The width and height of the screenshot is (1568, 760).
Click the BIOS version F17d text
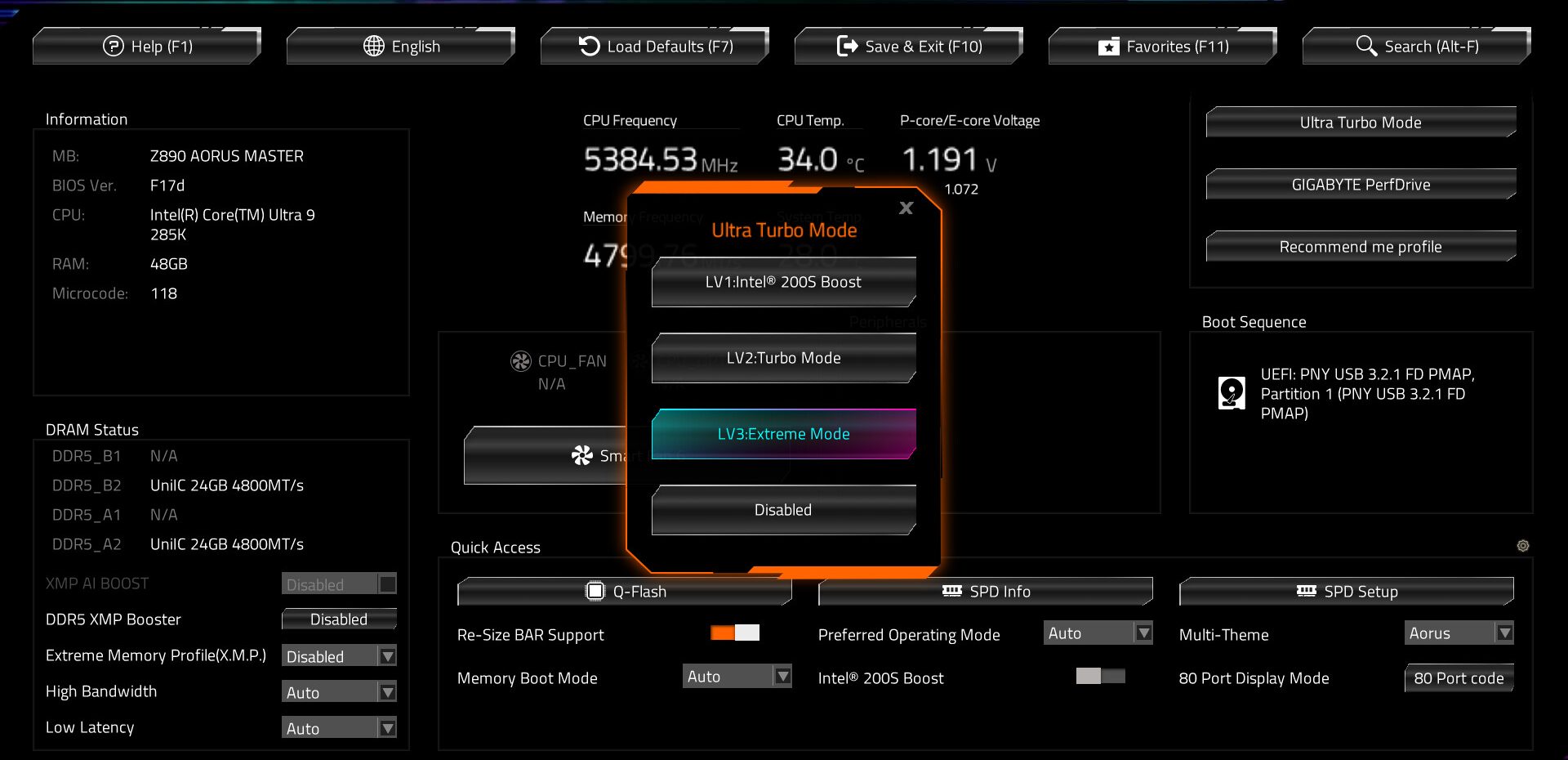(x=167, y=186)
